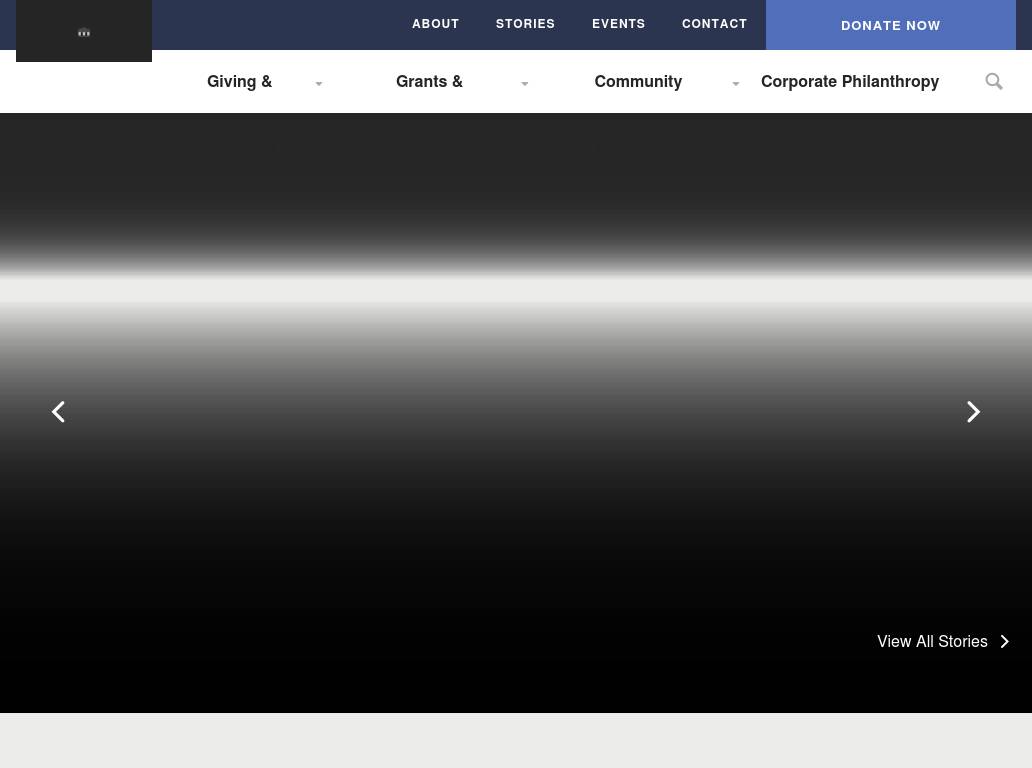Open the Stories page
1032x768 pixels.
525,24
